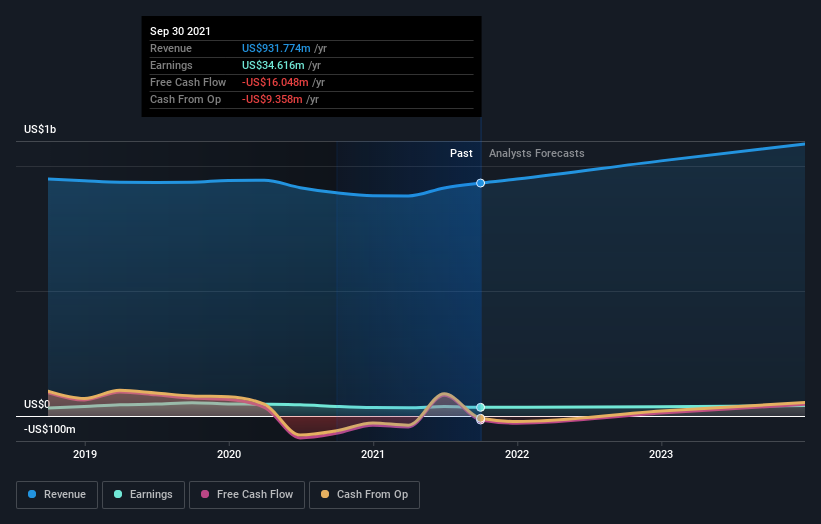Click the -US$16.048m free cash flow value
Image resolution: width=821 pixels, height=524 pixels.
pos(275,82)
